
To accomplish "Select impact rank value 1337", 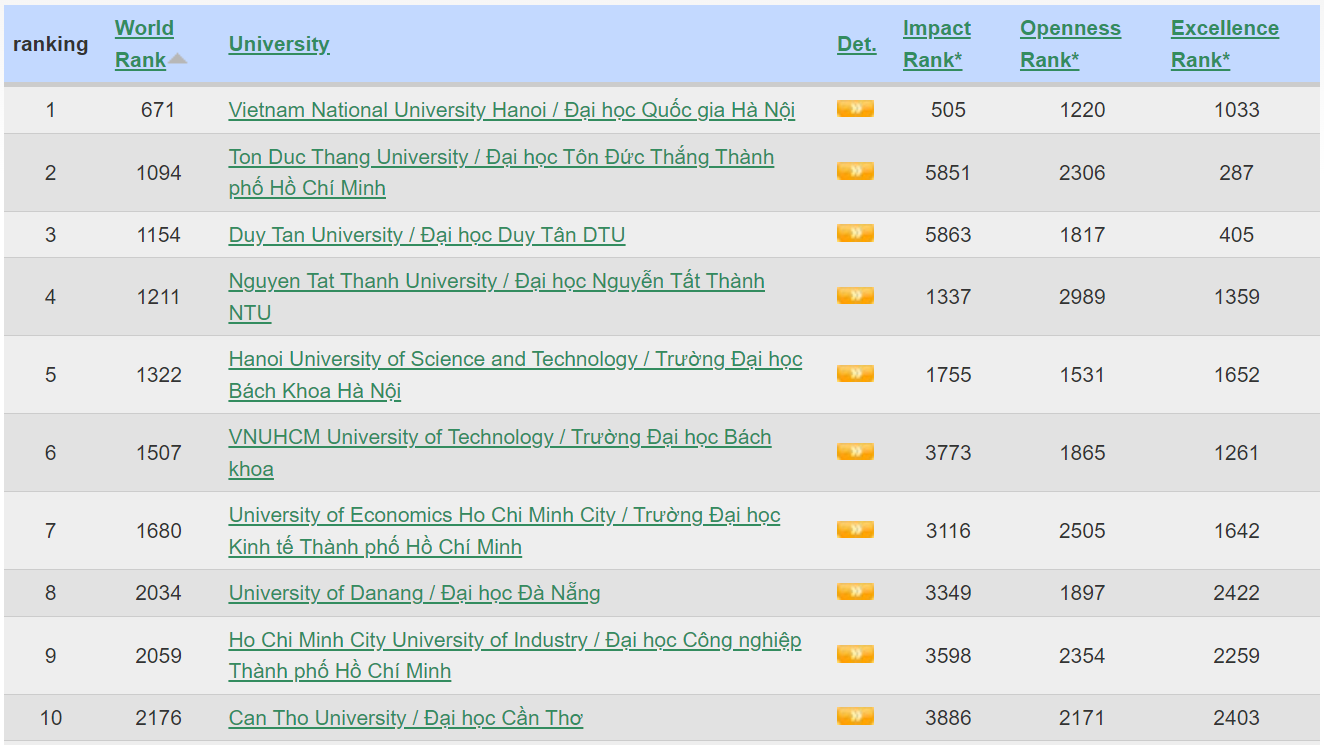I will pyautogui.click(x=948, y=297).
